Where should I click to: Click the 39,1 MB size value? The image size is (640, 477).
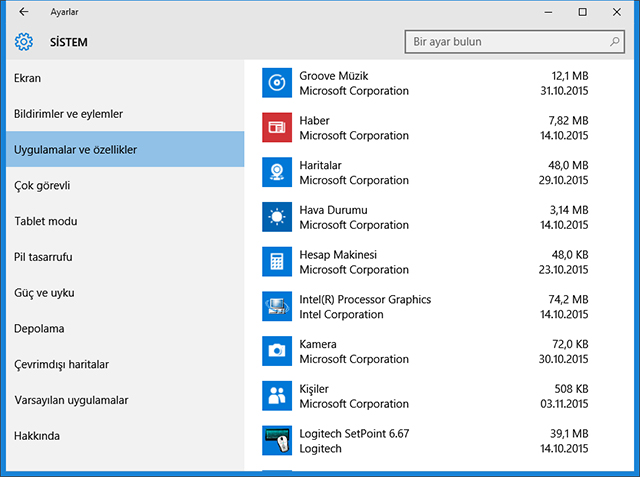(x=569, y=433)
